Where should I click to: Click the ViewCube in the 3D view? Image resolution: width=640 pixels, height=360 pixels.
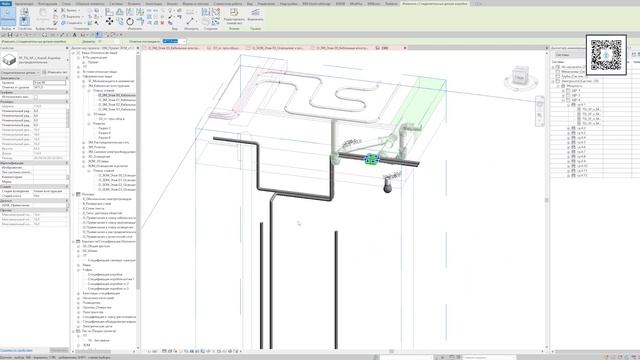(x=519, y=77)
